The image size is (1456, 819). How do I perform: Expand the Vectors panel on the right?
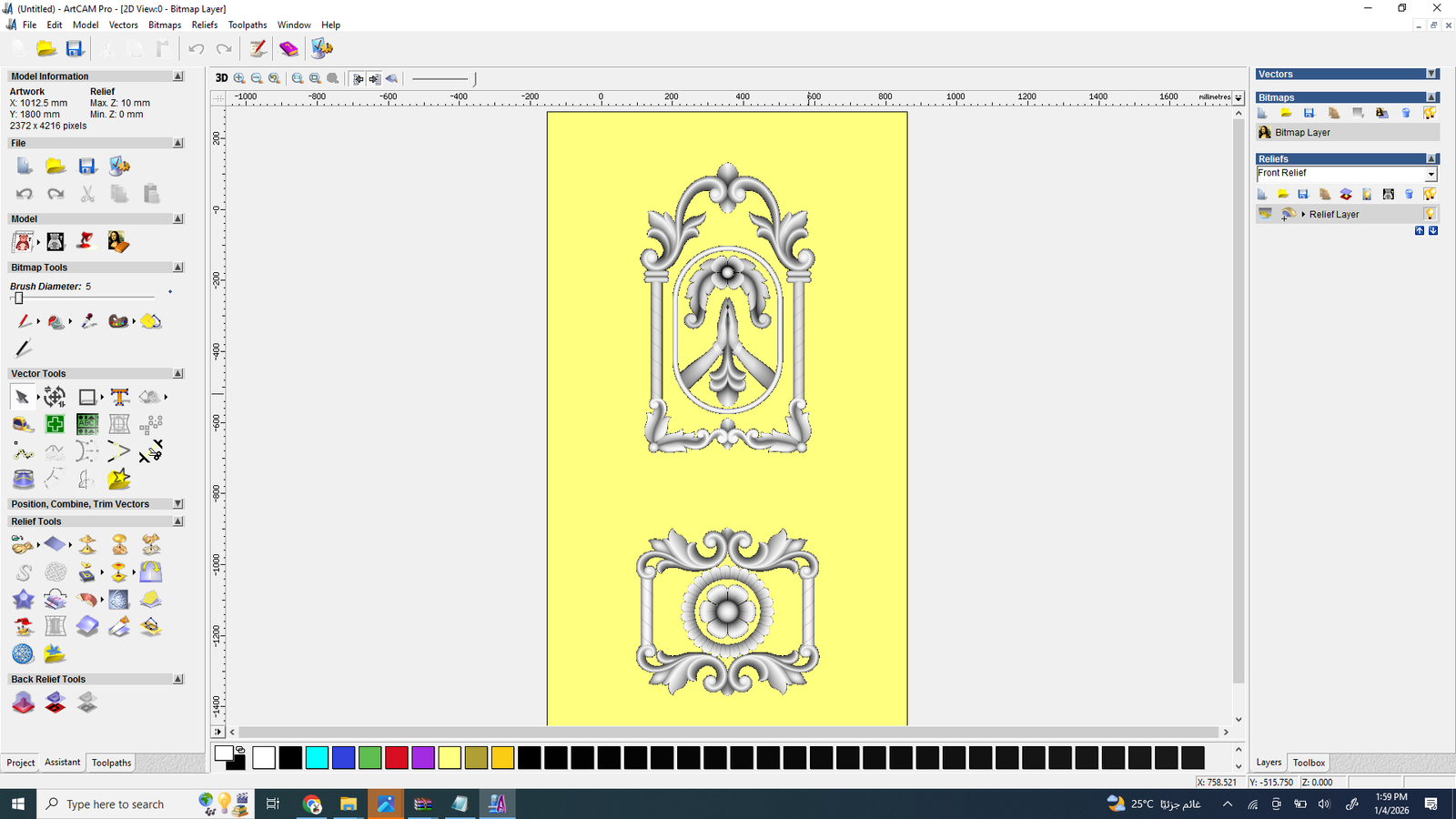click(1431, 75)
